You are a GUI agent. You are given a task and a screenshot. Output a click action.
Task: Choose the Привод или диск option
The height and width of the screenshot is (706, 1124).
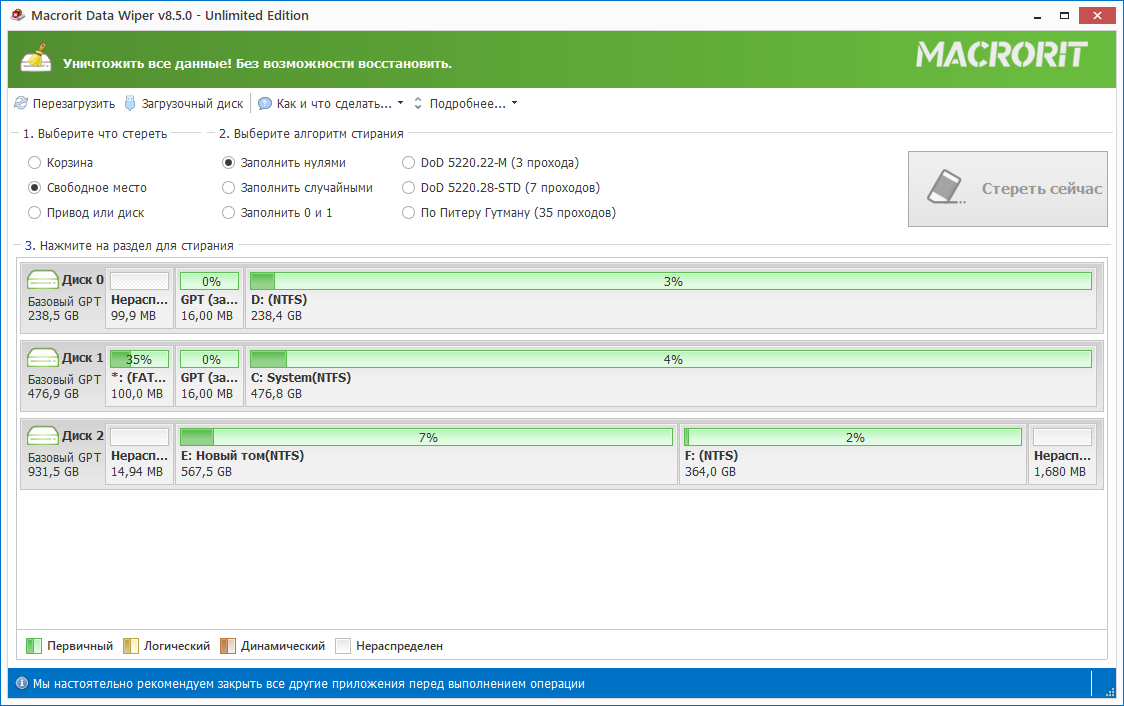(x=35, y=212)
